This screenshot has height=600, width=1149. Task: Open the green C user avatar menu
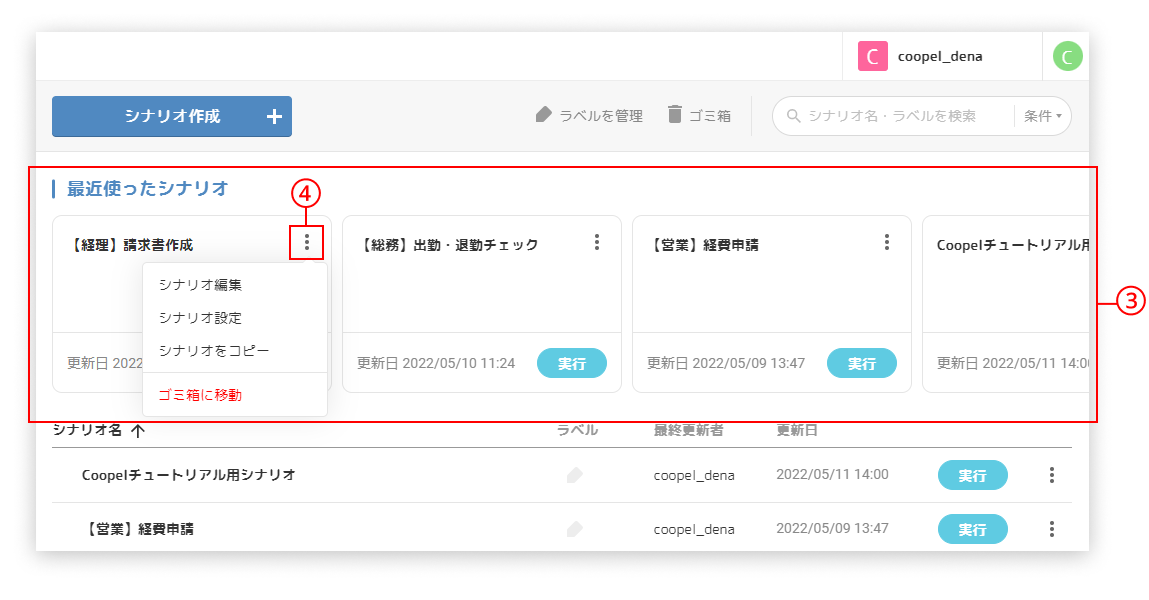1068,56
